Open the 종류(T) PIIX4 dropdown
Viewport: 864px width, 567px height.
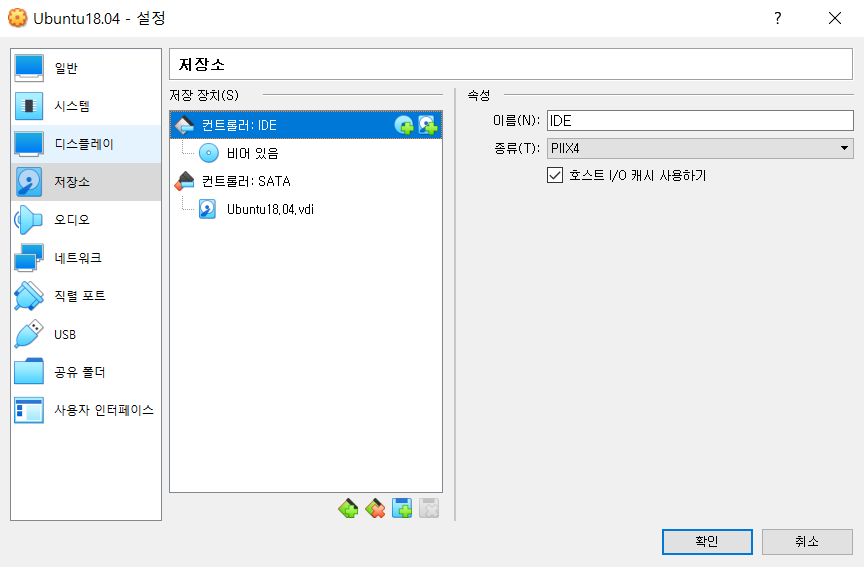(x=700, y=148)
